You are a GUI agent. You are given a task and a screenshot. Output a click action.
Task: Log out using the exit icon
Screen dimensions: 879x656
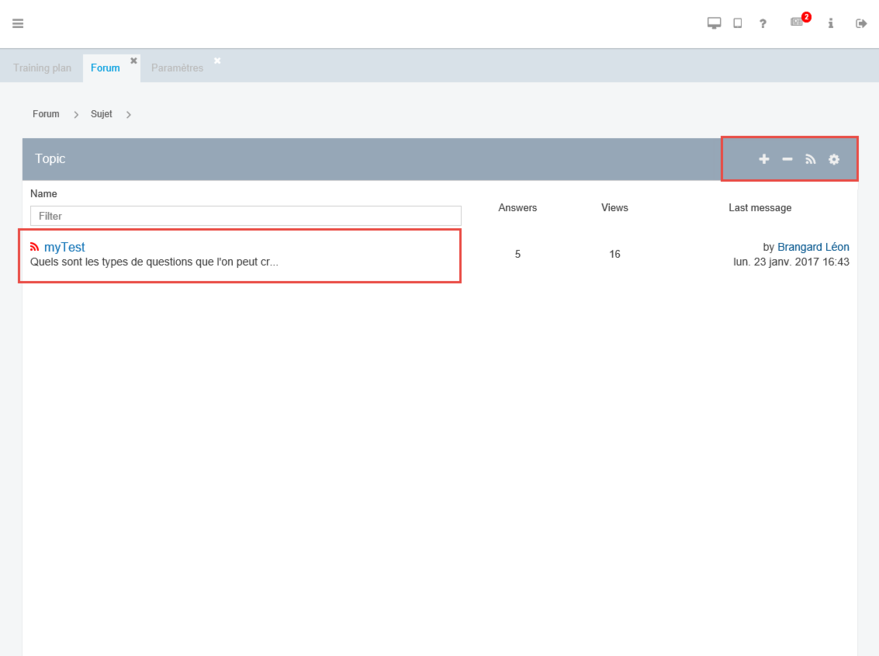click(861, 24)
